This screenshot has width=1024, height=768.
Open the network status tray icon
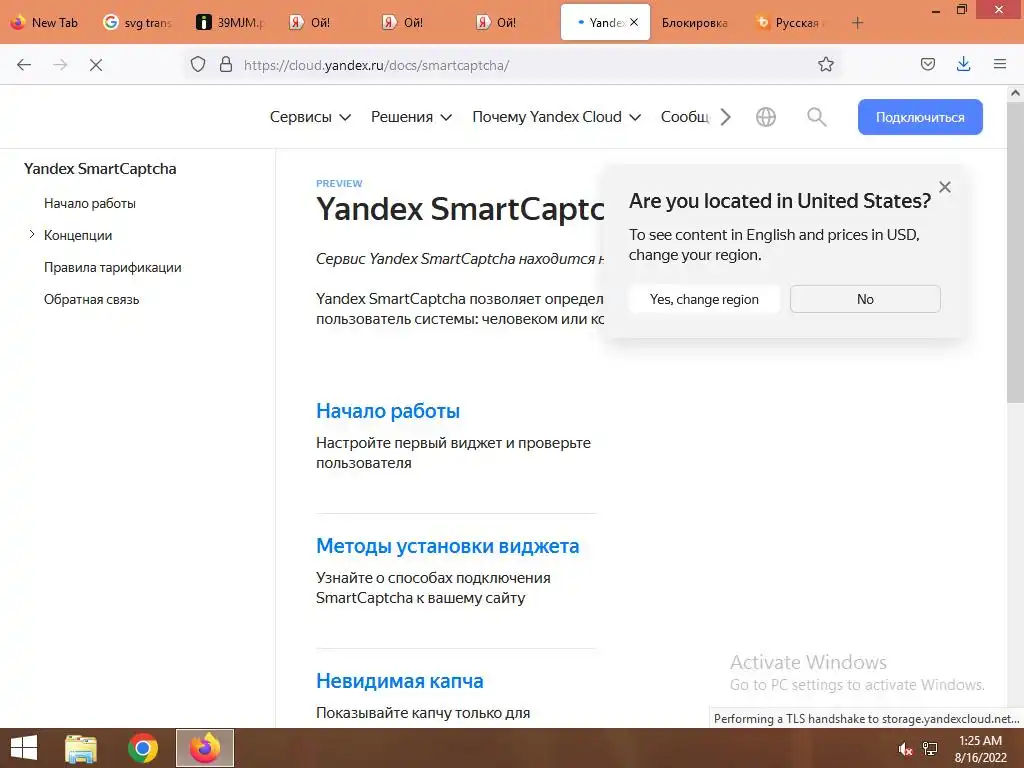click(x=930, y=749)
